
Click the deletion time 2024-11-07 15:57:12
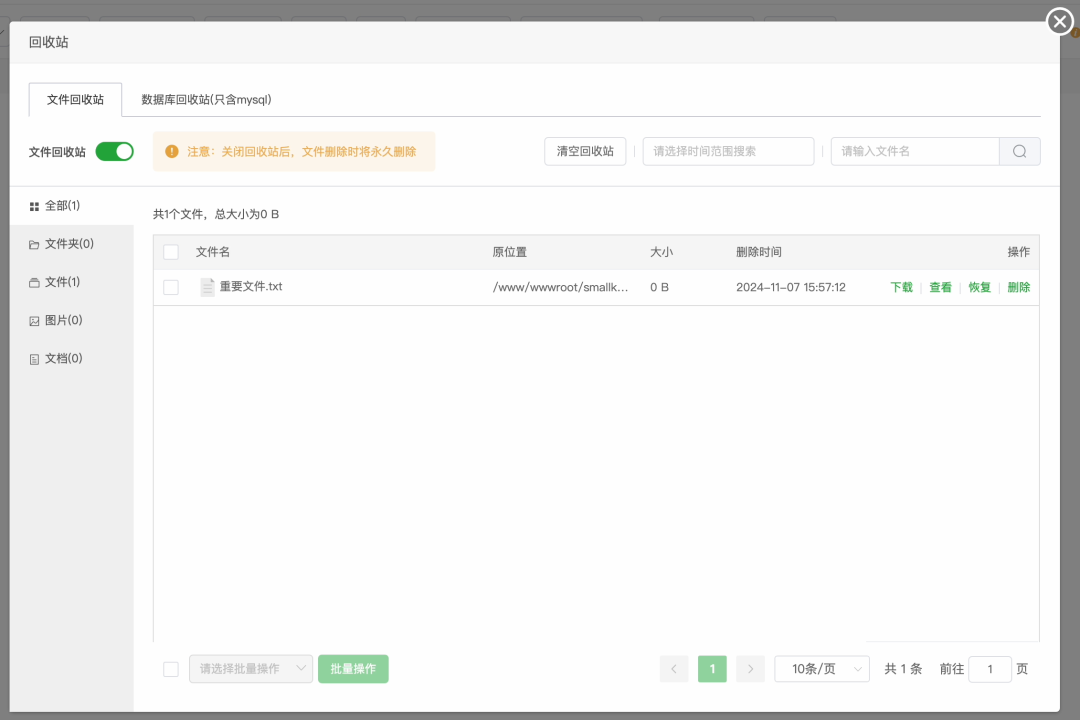pos(791,287)
